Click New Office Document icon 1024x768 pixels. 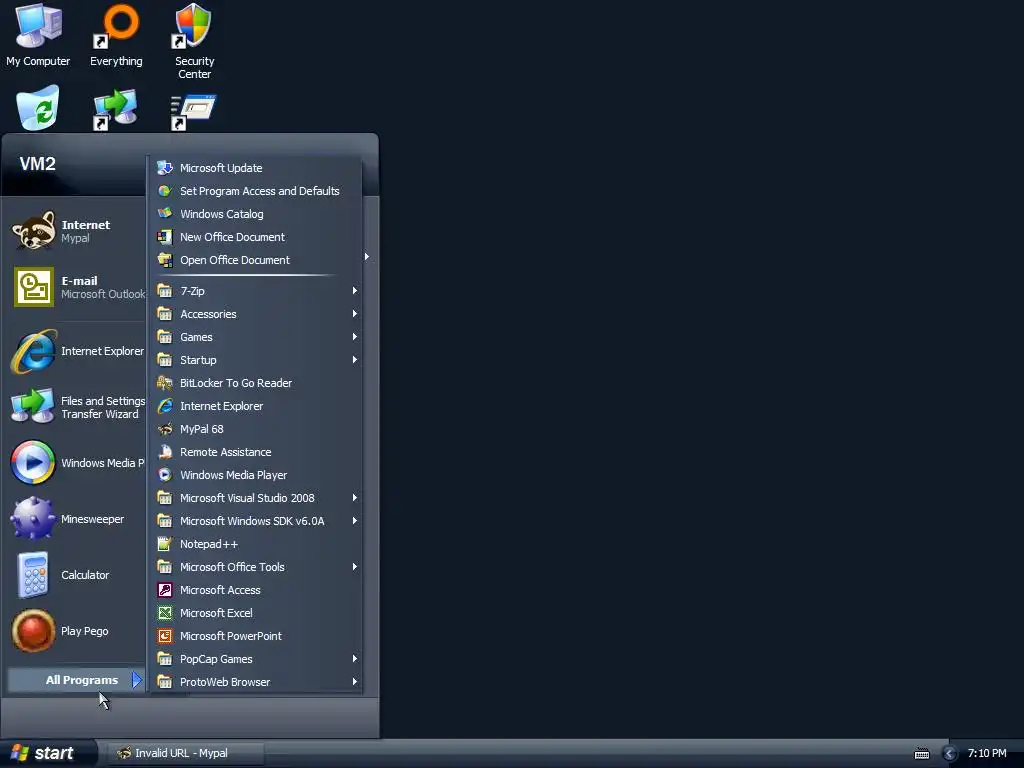coord(165,237)
